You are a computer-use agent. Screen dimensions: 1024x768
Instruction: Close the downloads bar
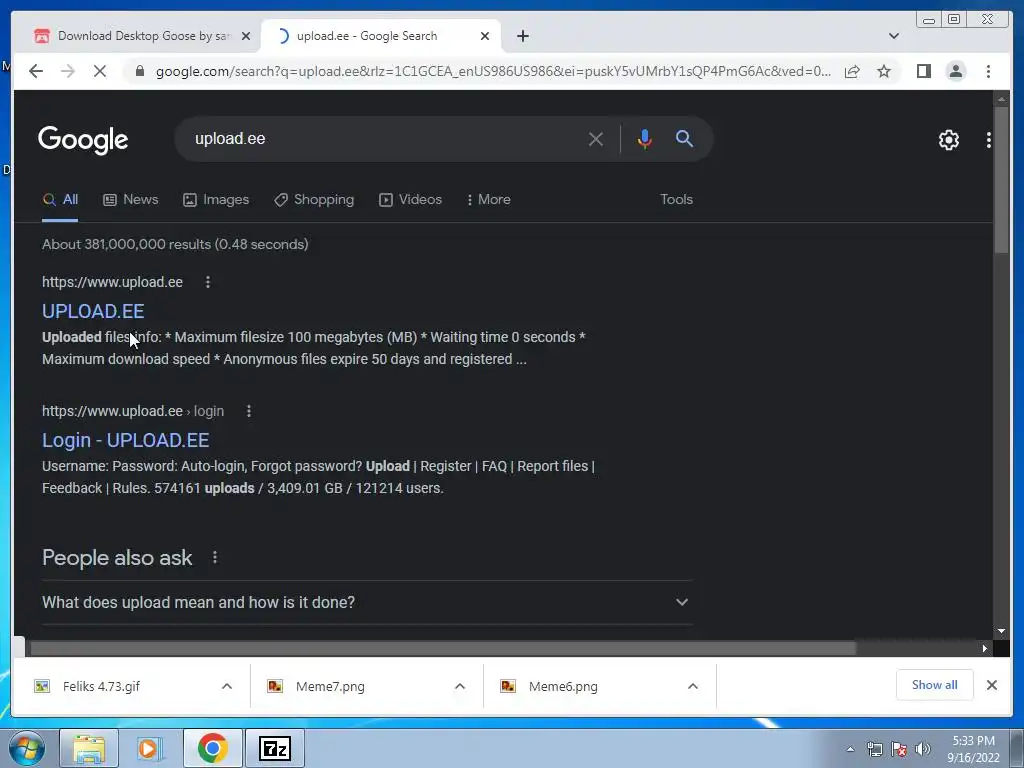(991, 685)
